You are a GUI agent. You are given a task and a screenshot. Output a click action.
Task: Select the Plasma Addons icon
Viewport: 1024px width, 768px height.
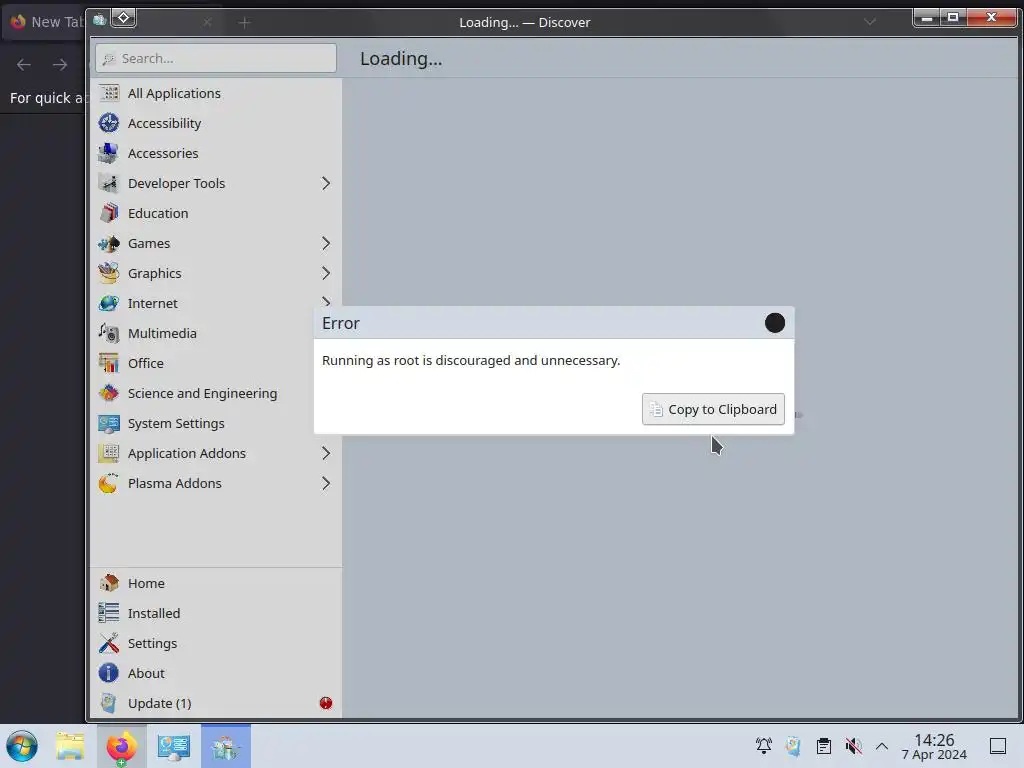(x=108, y=483)
